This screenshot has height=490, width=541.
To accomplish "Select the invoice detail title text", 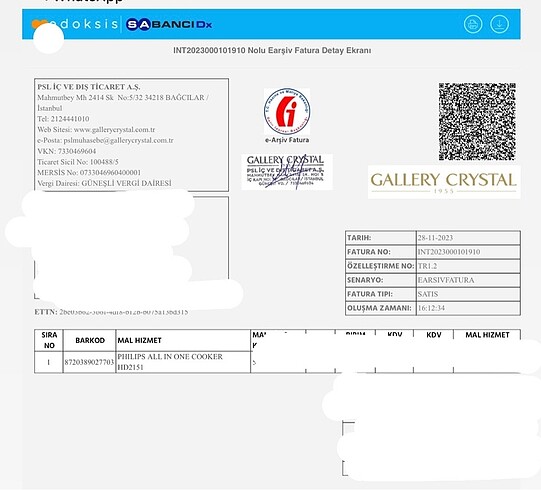I will (x=272, y=50).
